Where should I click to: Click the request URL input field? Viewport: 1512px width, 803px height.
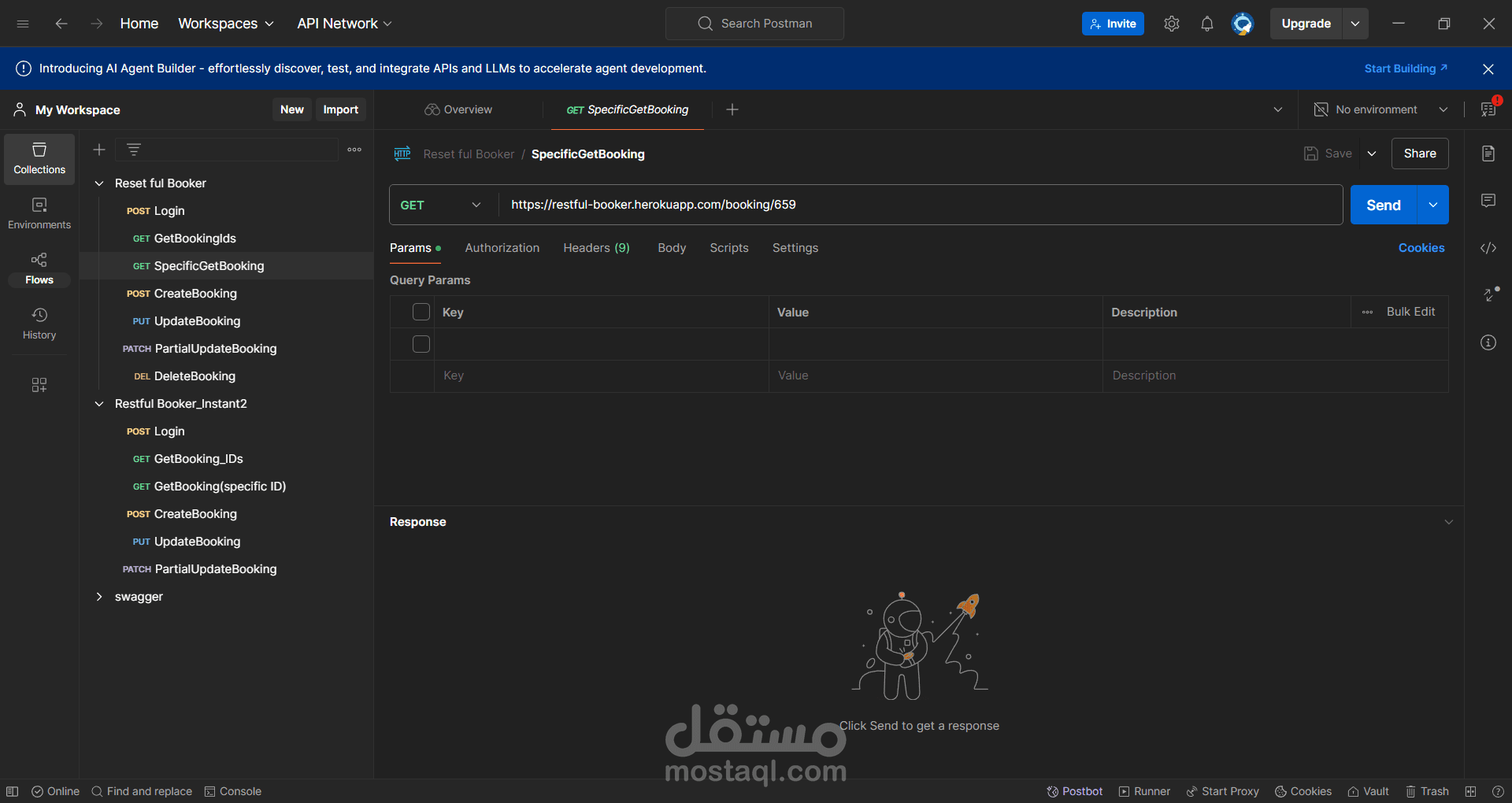click(x=866, y=205)
